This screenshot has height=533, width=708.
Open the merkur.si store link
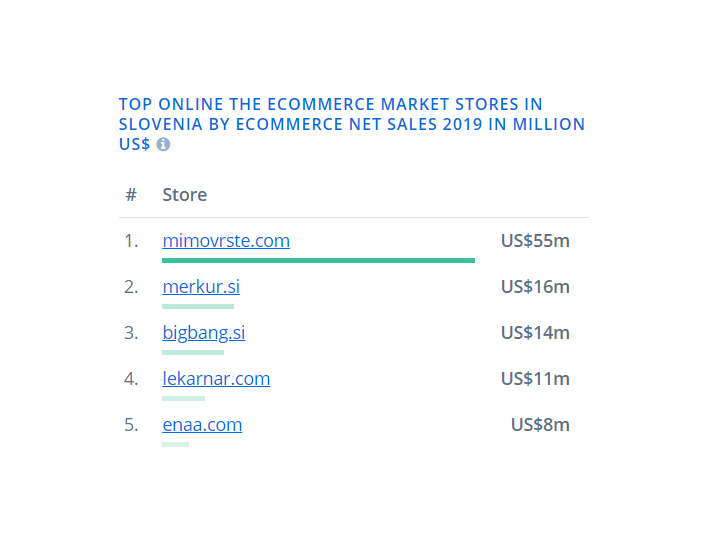[x=201, y=287]
